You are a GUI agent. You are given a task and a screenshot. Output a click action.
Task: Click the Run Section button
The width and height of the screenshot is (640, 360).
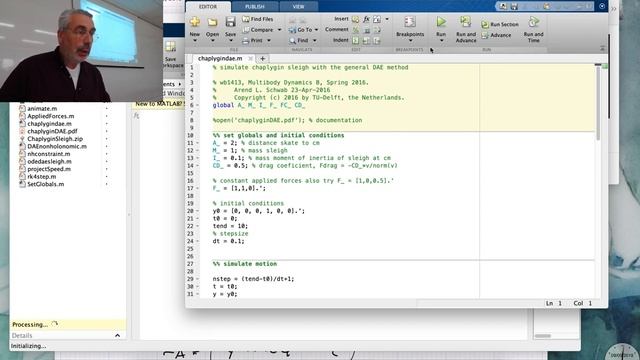point(500,24)
